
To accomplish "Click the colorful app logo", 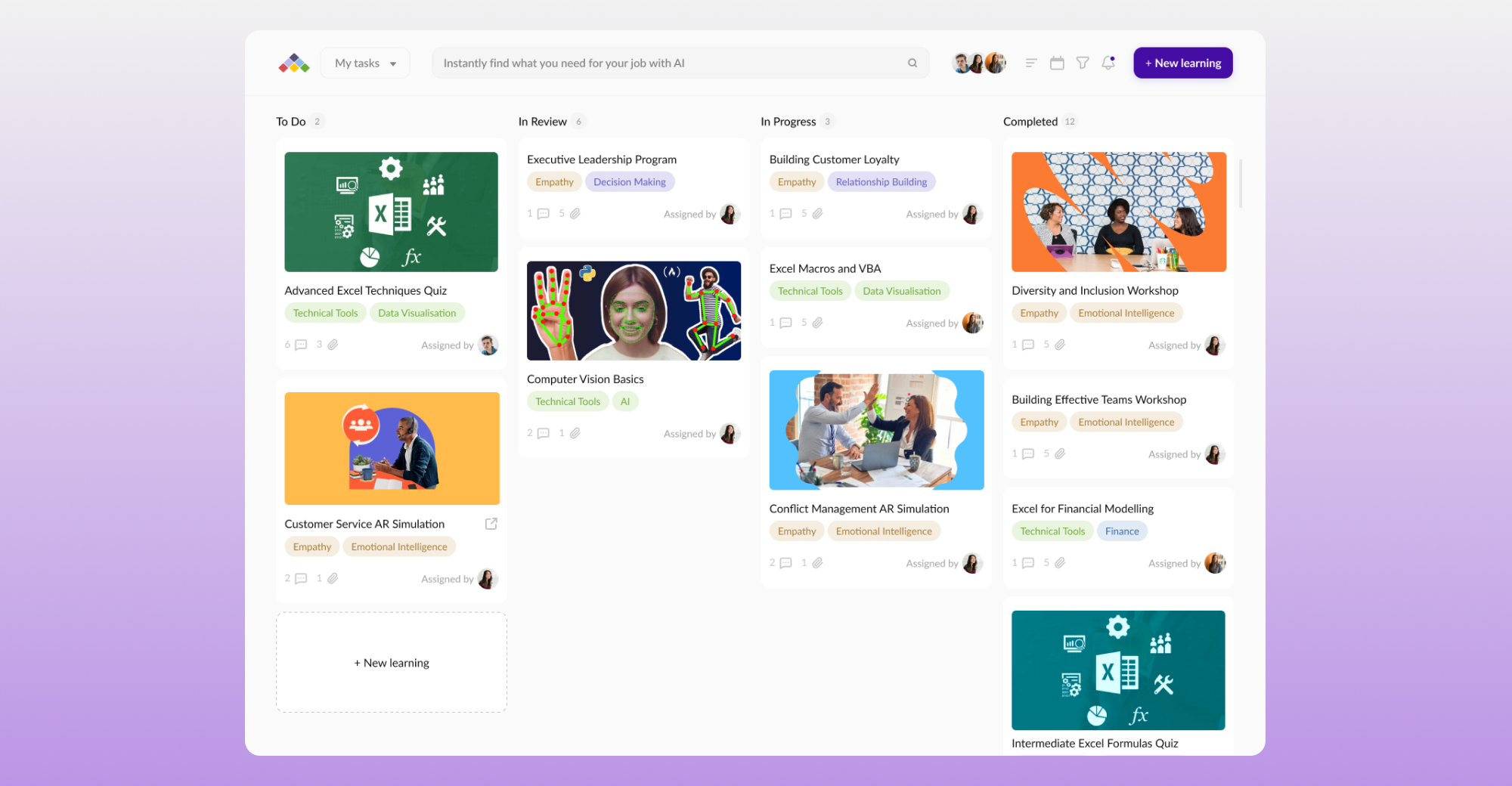I will point(294,63).
